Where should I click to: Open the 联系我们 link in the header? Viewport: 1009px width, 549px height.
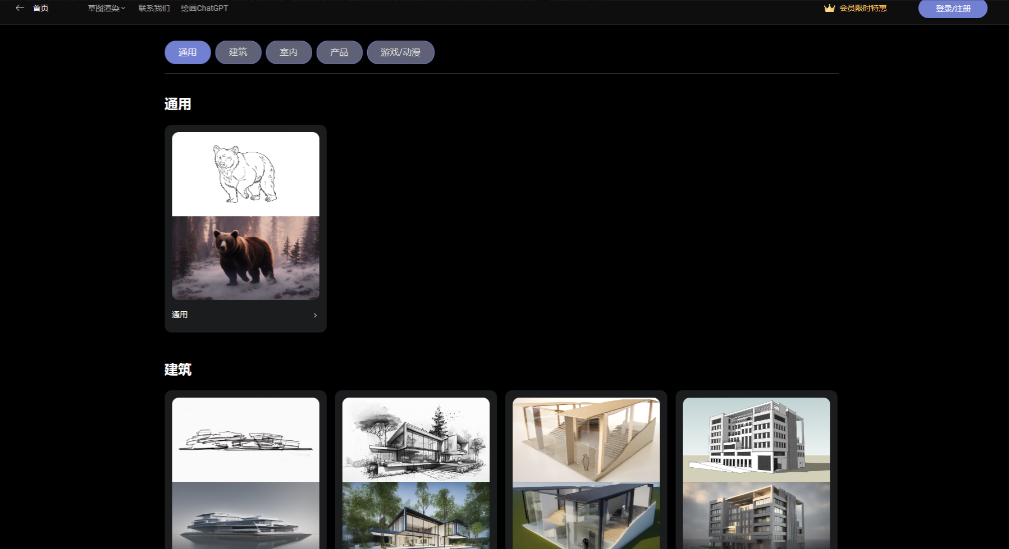pos(154,8)
